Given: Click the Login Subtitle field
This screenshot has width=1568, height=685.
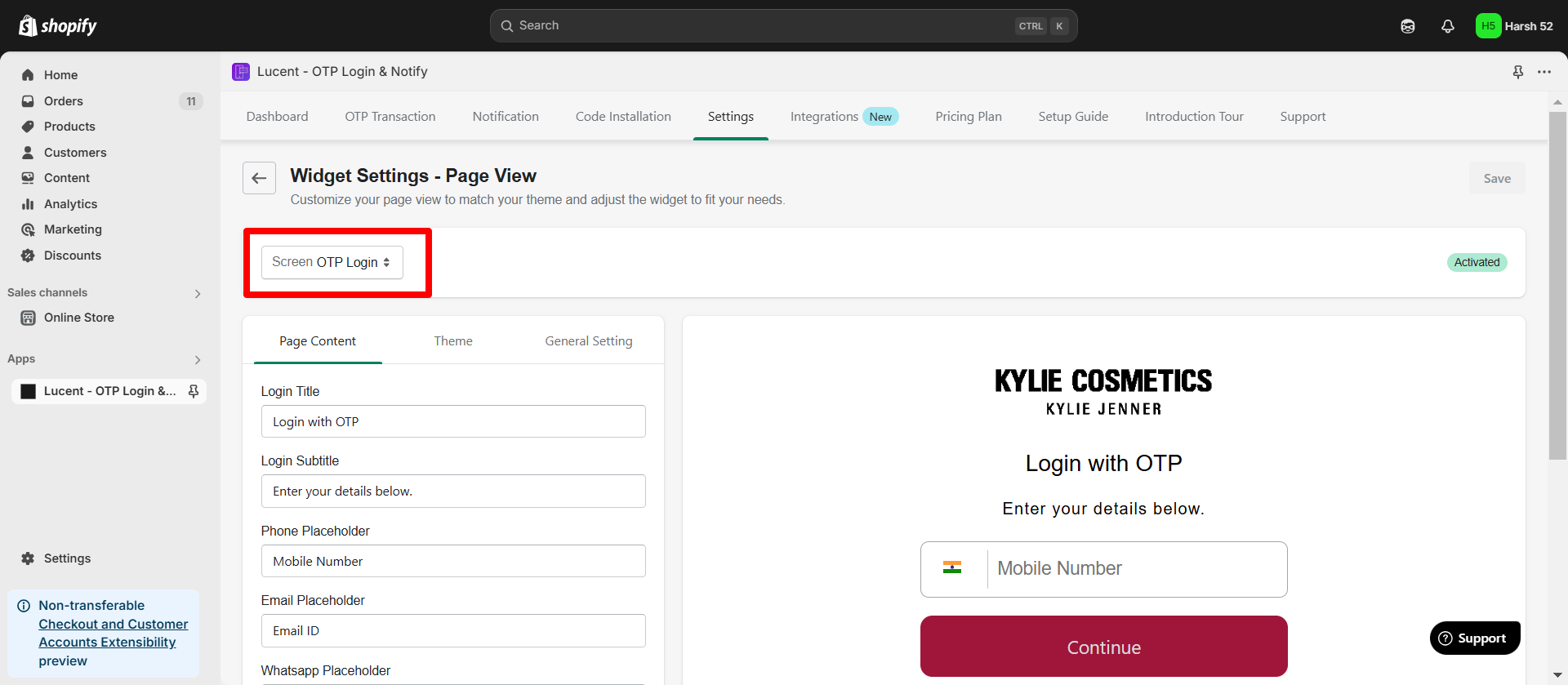Looking at the screenshot, I should 453,492.
